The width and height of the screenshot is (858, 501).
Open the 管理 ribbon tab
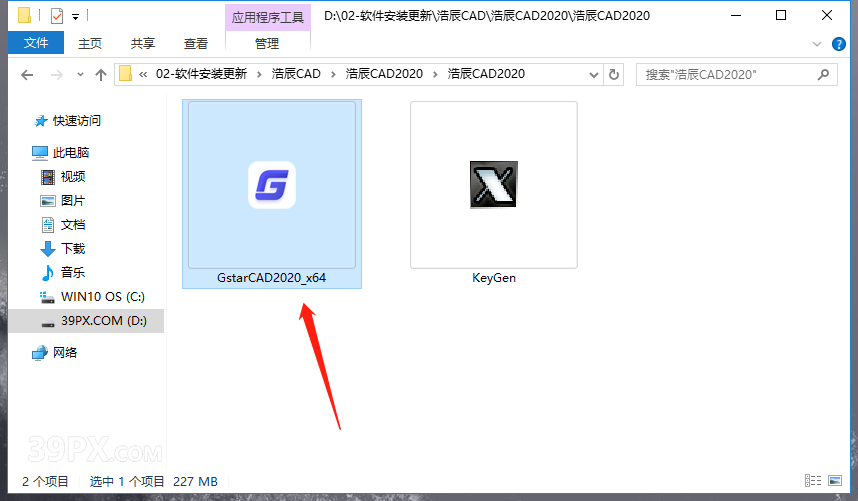[267, 43]
